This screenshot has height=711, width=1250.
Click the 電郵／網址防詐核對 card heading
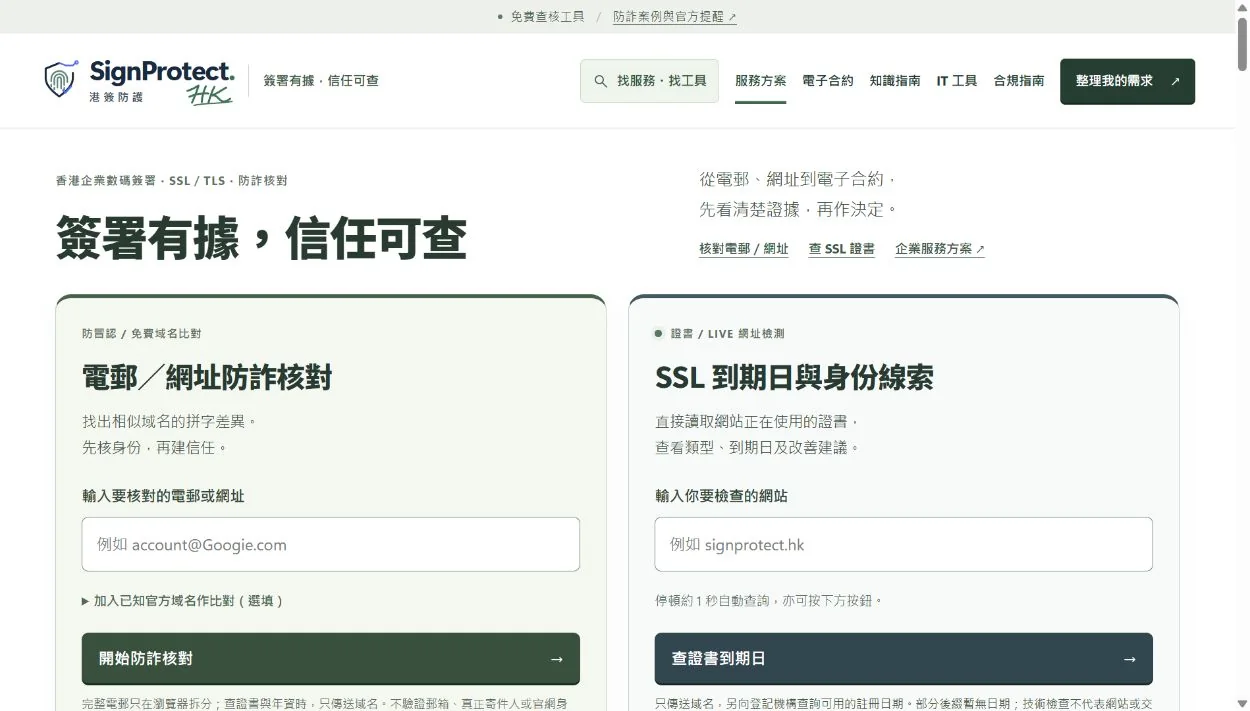click(207, 378)
